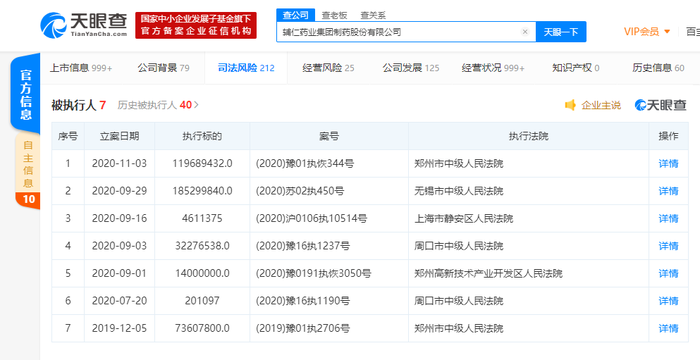The width and height of the screenshot is (700, 360).
Task: Switch to 查公司 search tab
Action: (x=295, y=15)
